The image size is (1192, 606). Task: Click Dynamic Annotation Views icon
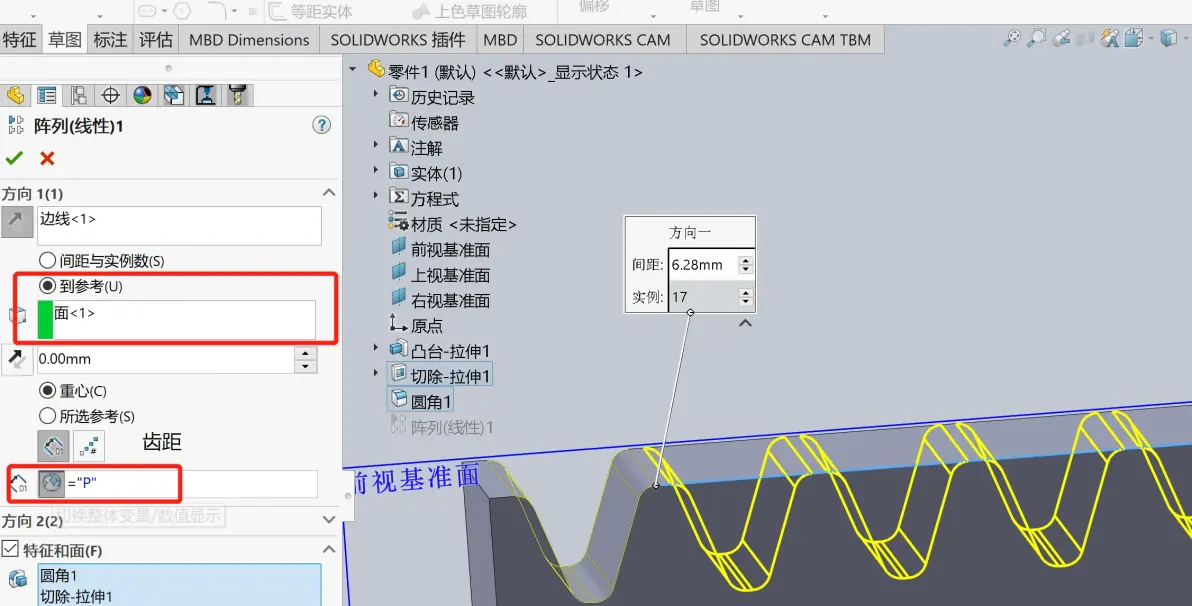(1110, 38)
